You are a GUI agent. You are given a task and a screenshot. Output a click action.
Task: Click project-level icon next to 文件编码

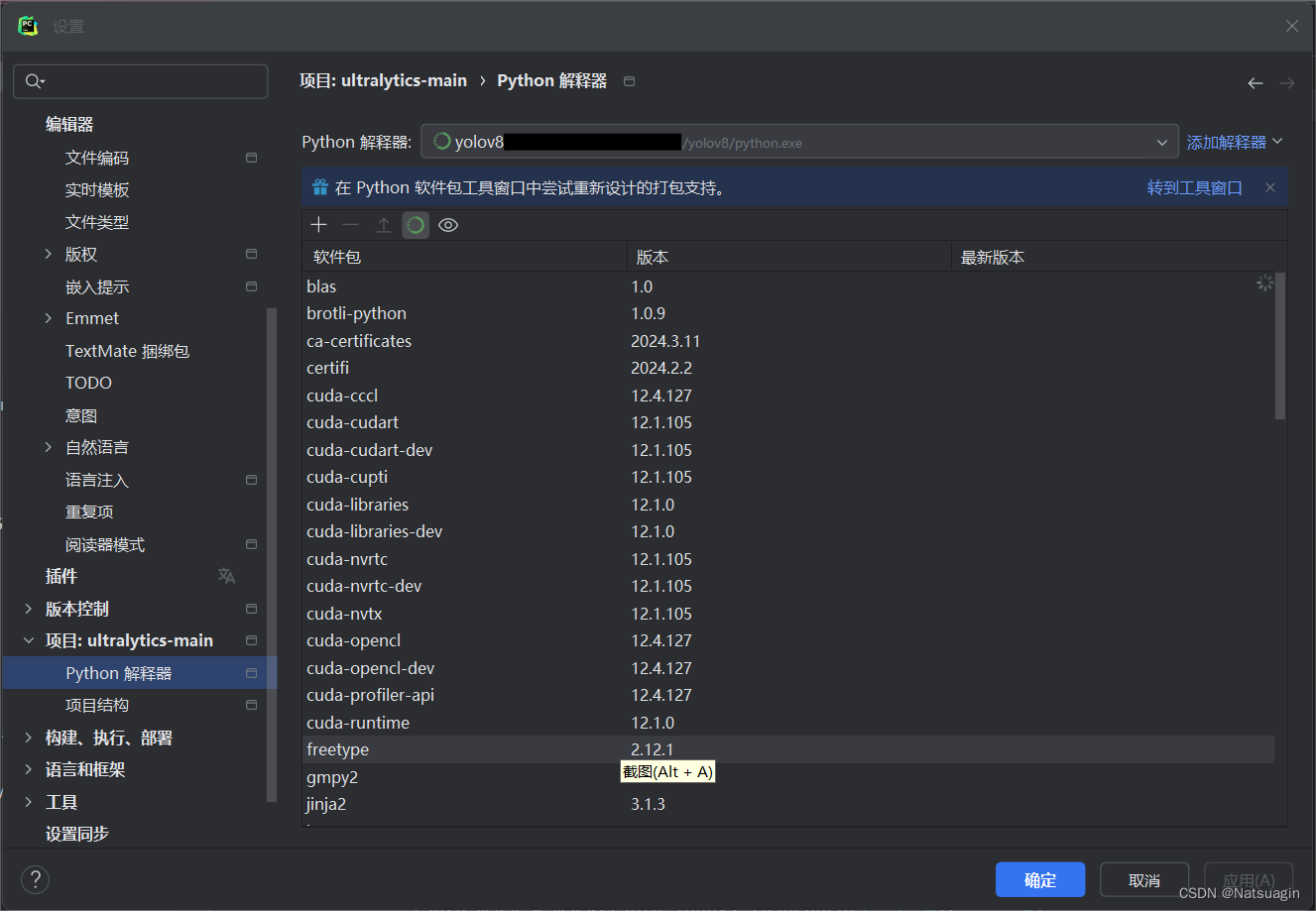tap(251, 158)
